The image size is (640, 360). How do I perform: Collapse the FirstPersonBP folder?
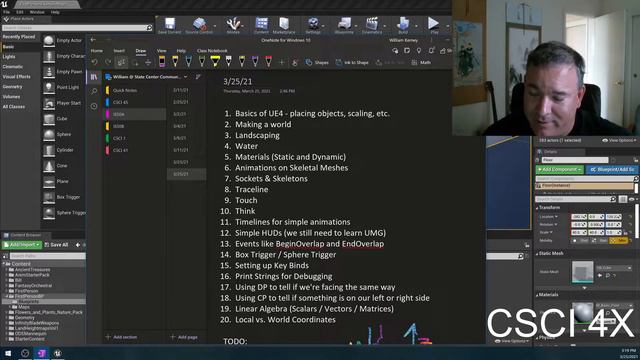tap(7, 296)
